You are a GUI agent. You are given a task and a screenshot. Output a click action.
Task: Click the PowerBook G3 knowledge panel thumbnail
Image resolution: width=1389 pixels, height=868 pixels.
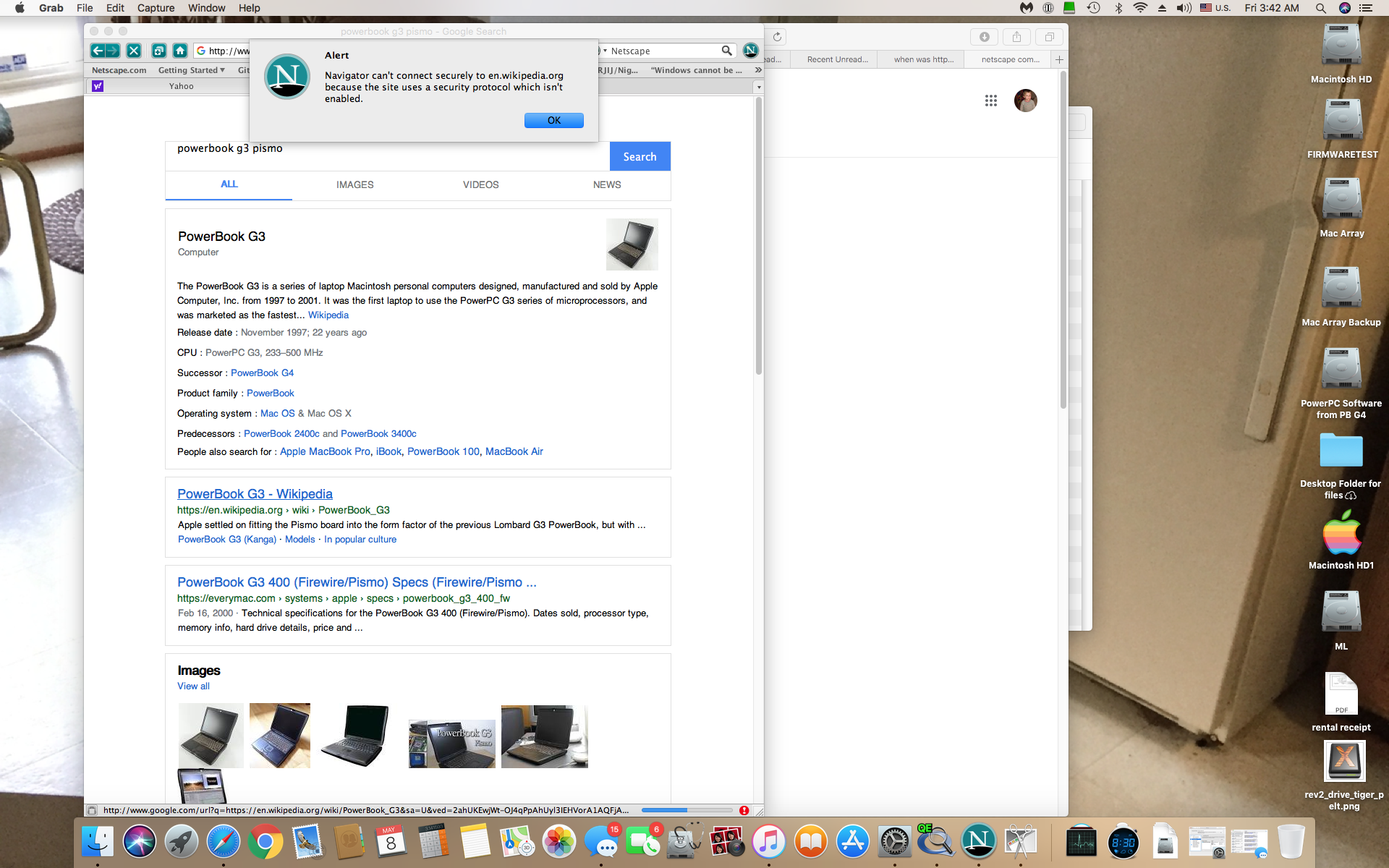click(632, 244)
